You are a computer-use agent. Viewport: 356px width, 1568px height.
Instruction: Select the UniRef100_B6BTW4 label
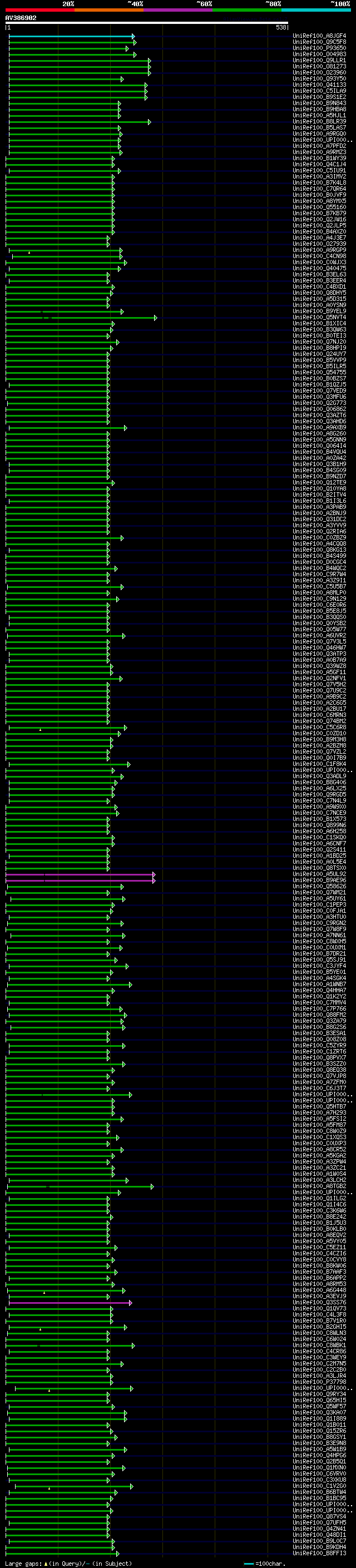click(319, 1492)
